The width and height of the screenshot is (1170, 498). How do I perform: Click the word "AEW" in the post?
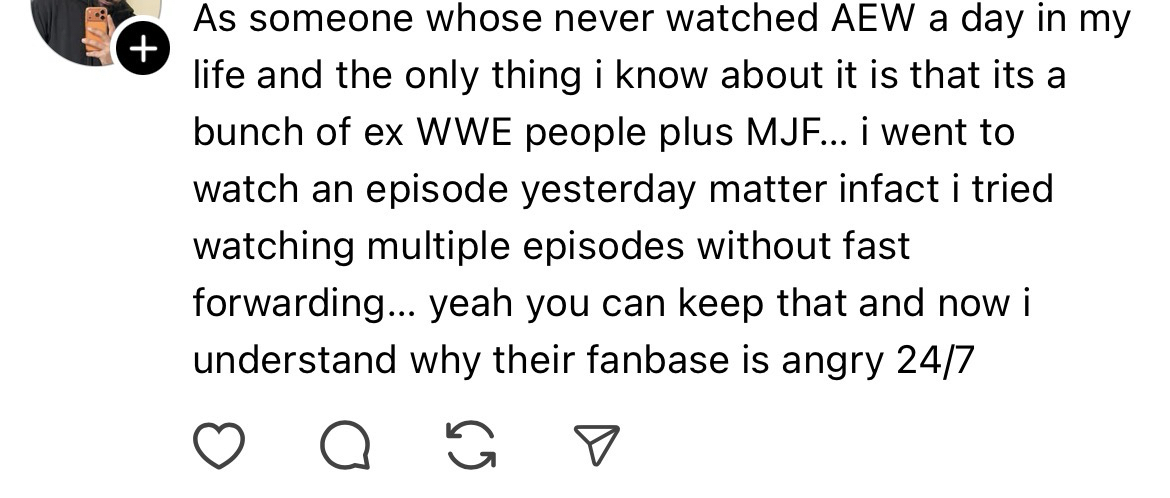872,19
